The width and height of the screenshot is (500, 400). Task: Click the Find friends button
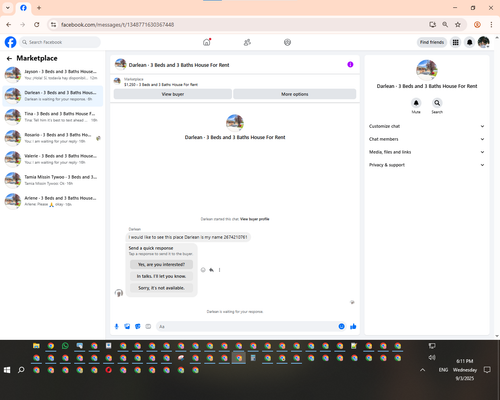(432, 42)
